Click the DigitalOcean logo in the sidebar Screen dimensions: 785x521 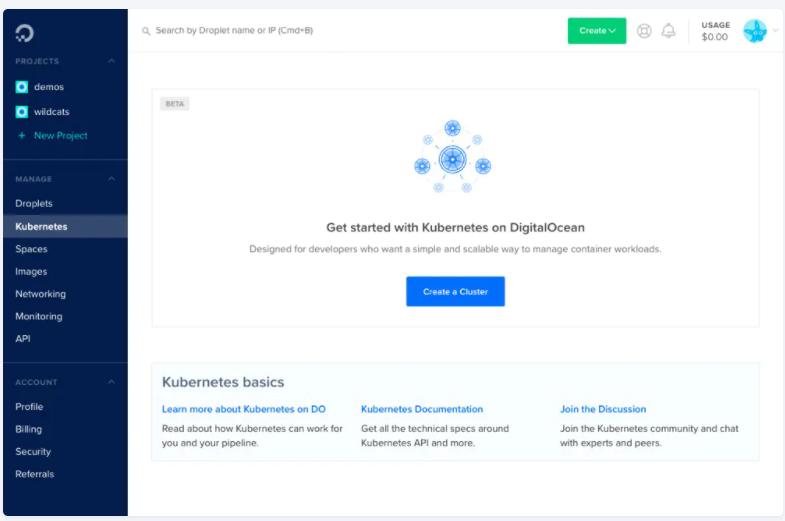(x=24, y=33)
